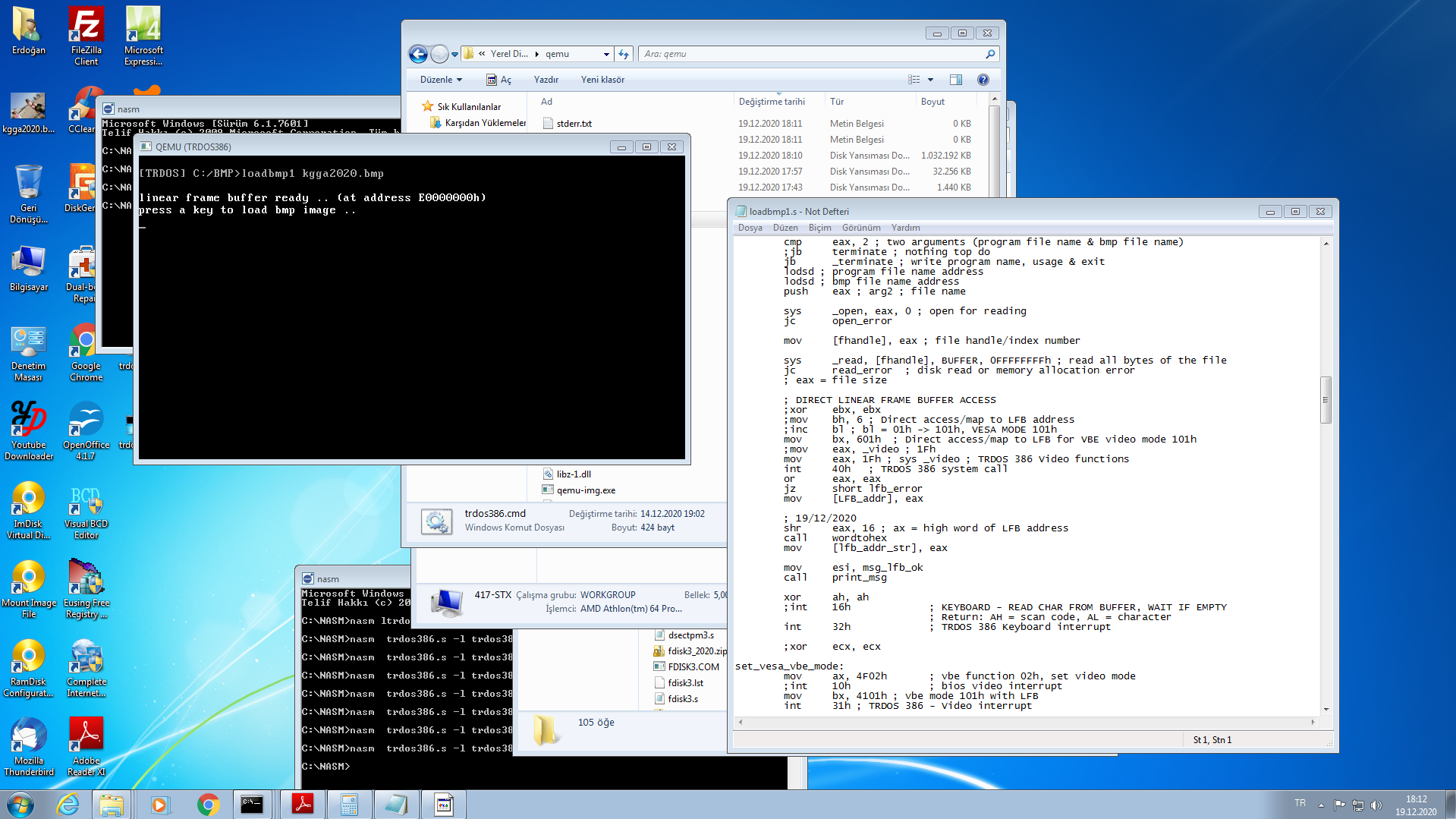Viewport: 1456px width, 819px height.
Task: Open the views dropdown arrow
Action: [x=931, y=79]
